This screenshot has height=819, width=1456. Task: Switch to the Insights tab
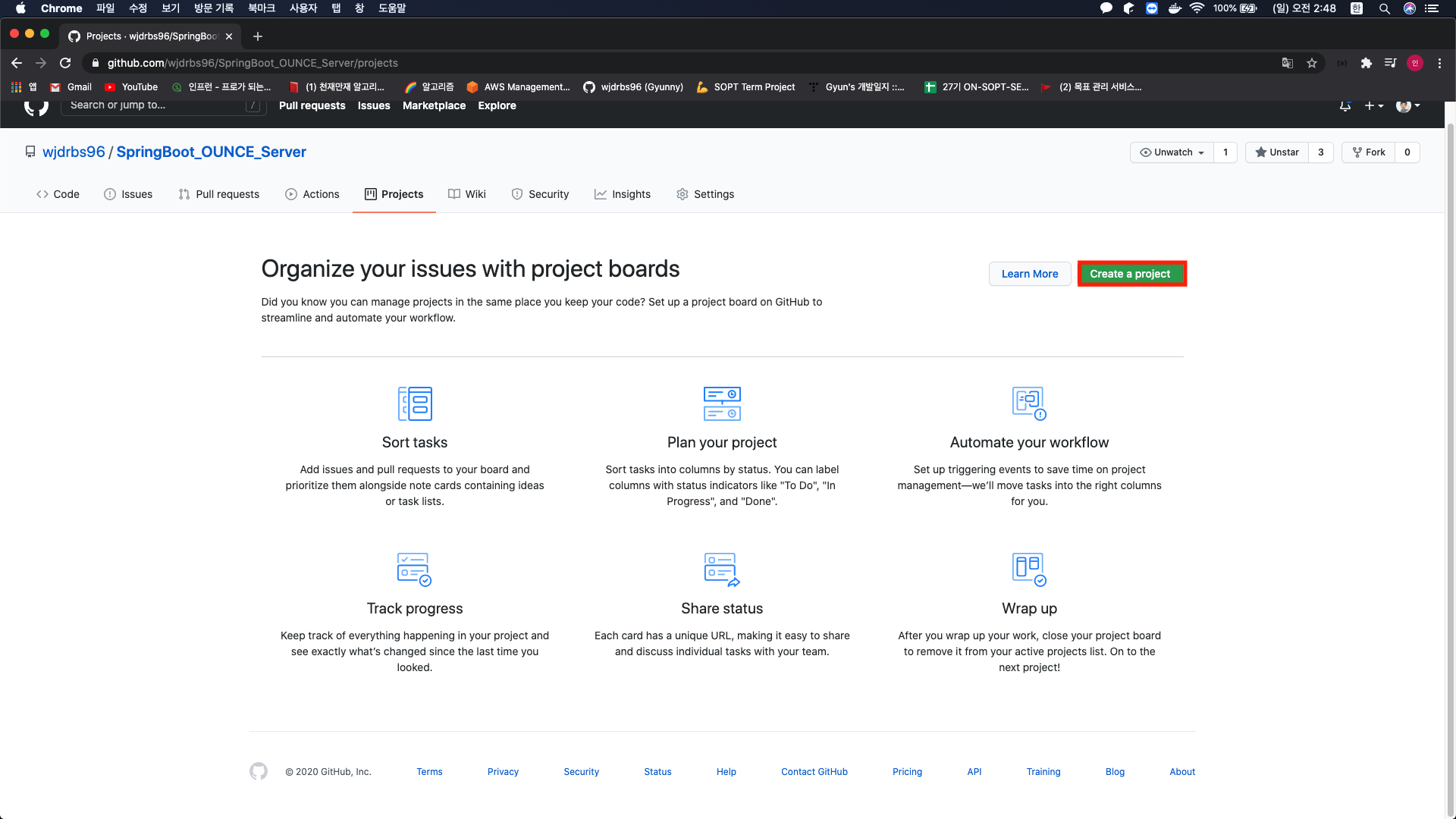[623, 194]
